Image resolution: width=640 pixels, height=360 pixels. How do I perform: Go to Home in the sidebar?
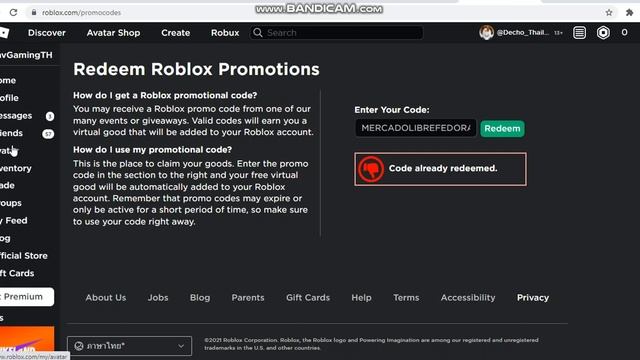[8, 80]
